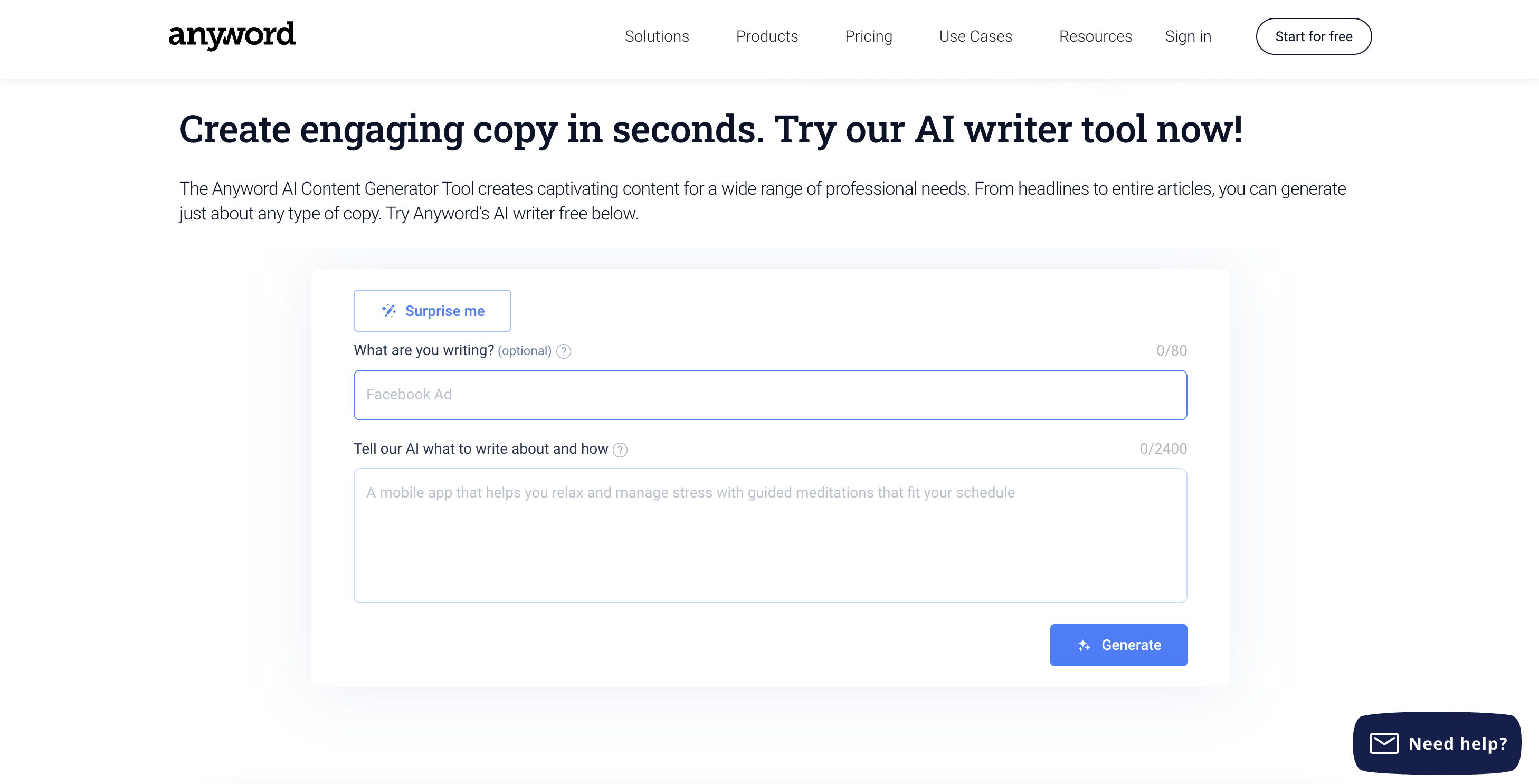The width and height of the screenshot is (1539, 784).
Task: Expand the Resources menu
Action: click(1095, 36)
